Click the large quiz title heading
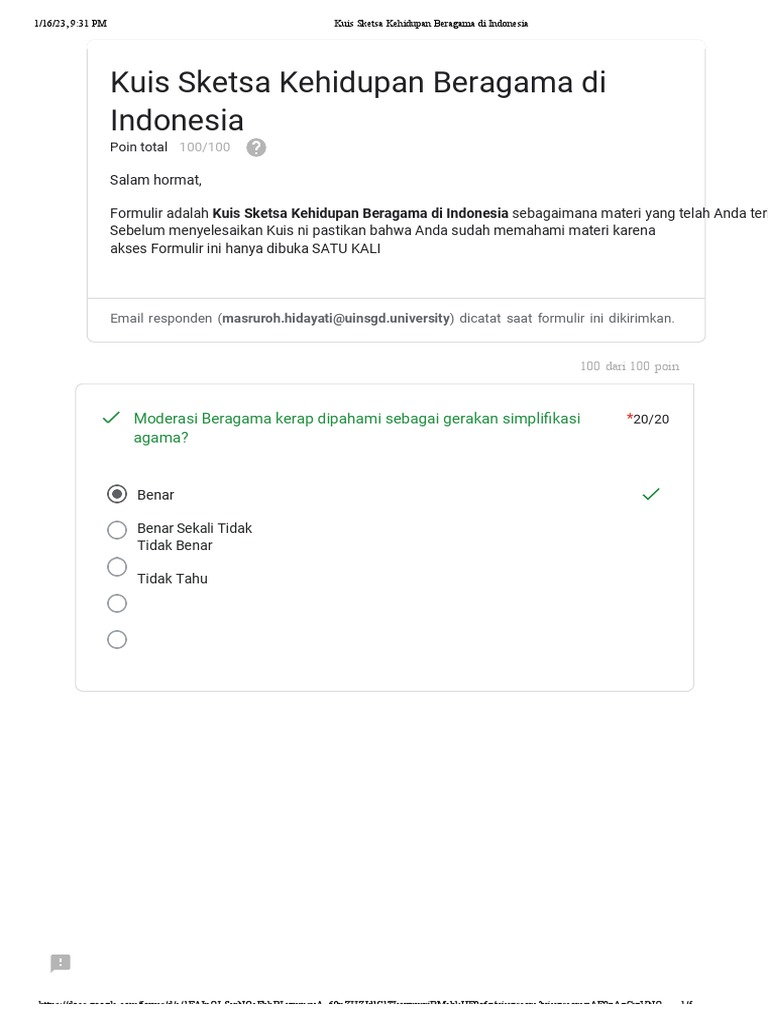This screenshot has height=1024, width=768. click(x=358, y=100)
